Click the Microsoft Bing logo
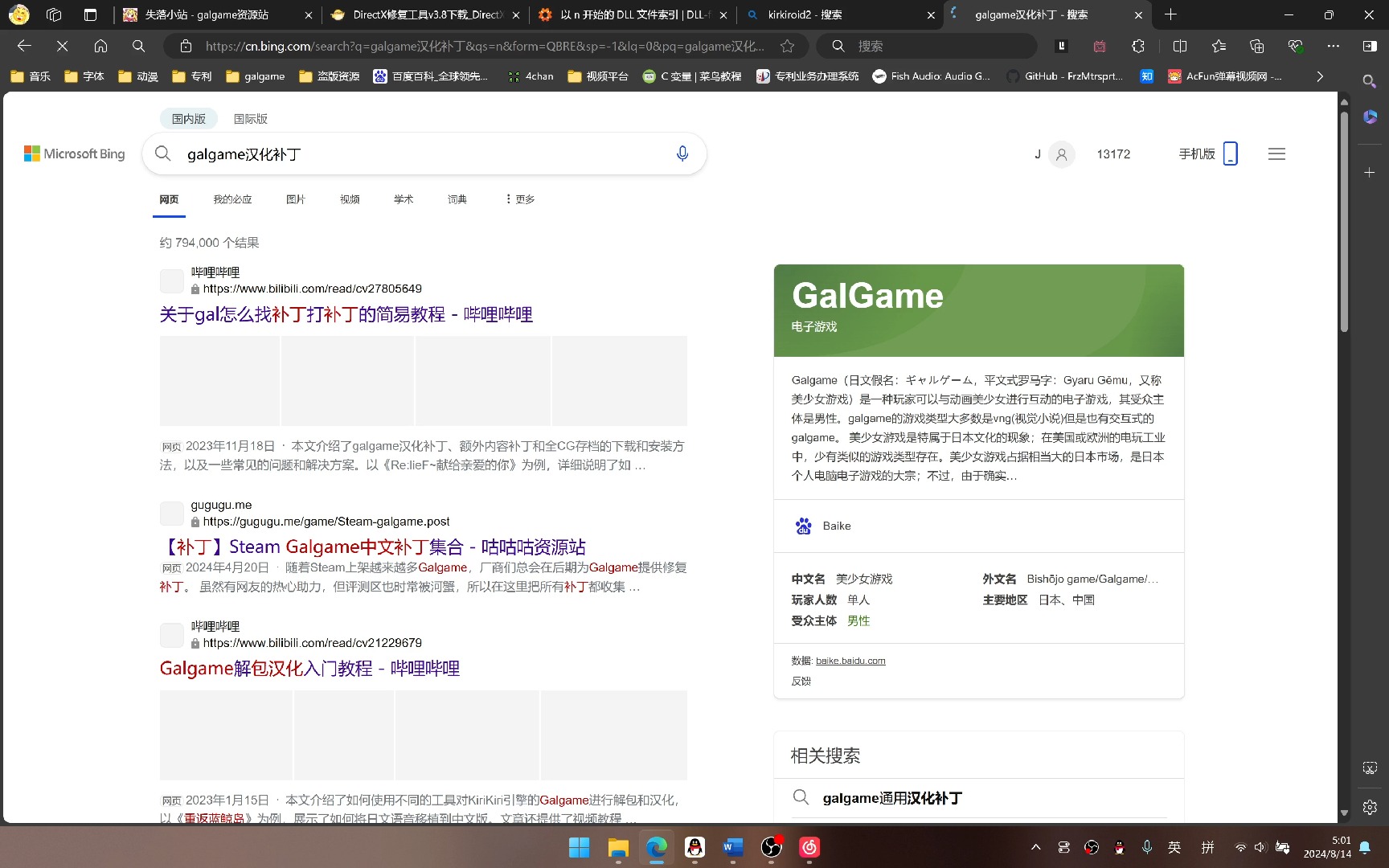This screenshot has width=1389, height=868. tap(75, 154)
